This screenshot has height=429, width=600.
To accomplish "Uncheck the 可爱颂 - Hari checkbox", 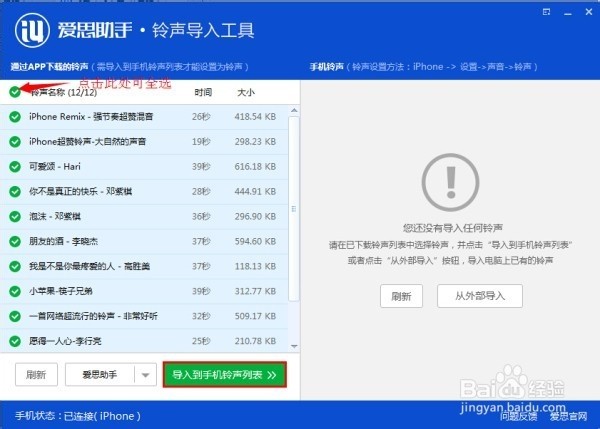I will coord(14,166).
